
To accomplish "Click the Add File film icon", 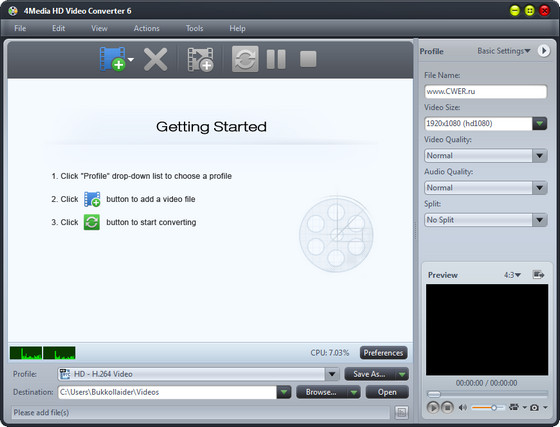I will click(112, 59).
